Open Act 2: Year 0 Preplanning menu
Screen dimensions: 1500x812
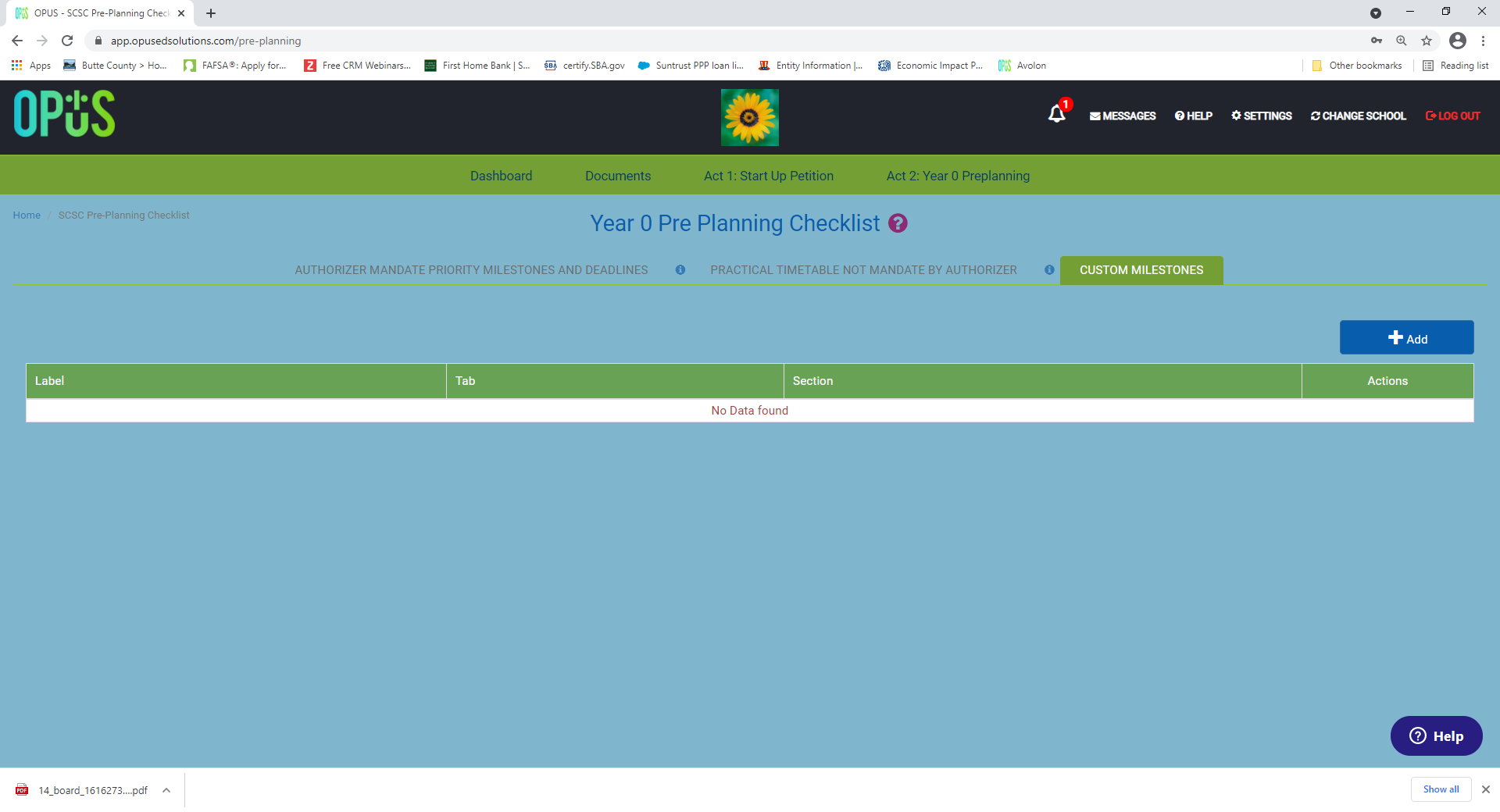[958, 176]
